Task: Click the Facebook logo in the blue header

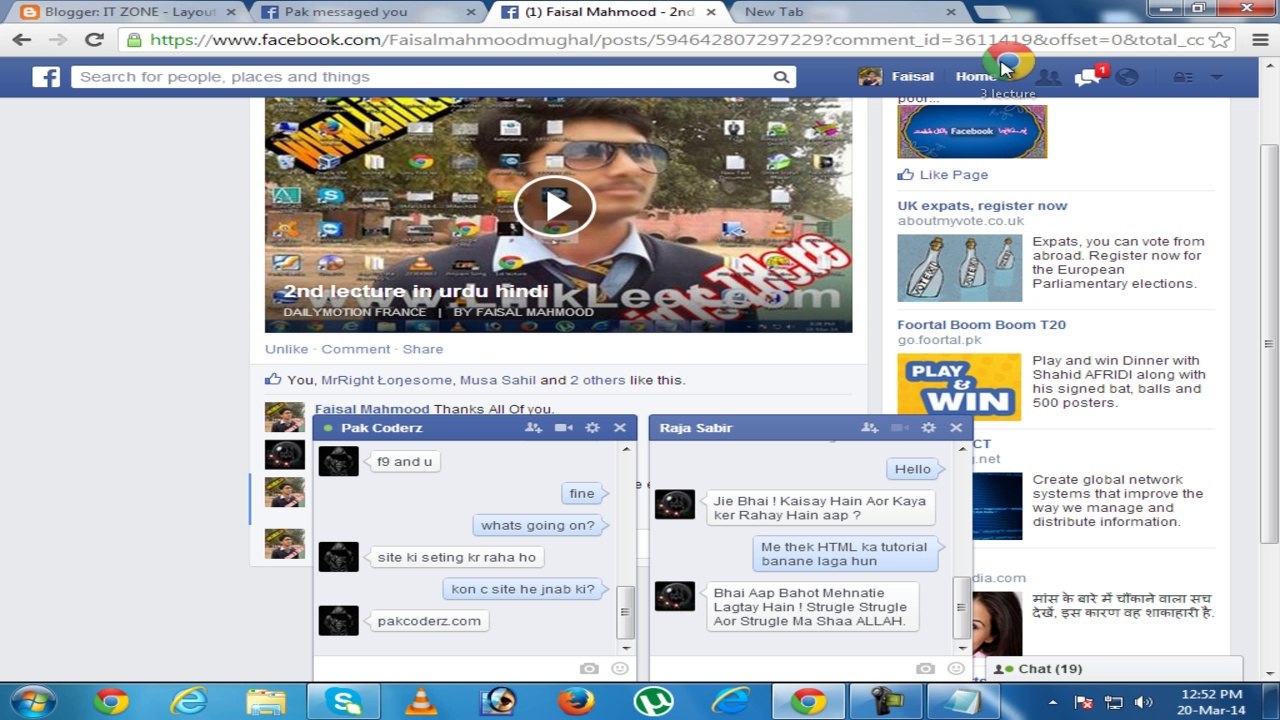Action: [46, 77]
